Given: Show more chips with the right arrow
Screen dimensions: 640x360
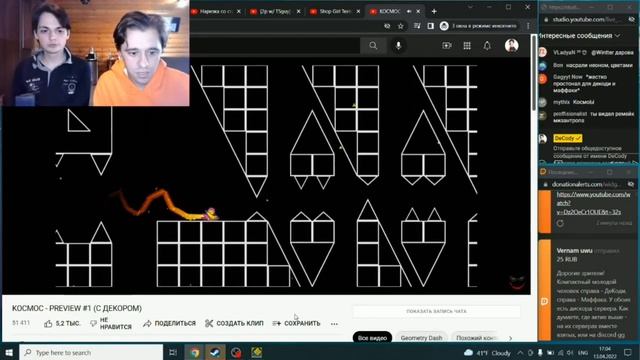Looking at the screenshot, I should [511, 338].
